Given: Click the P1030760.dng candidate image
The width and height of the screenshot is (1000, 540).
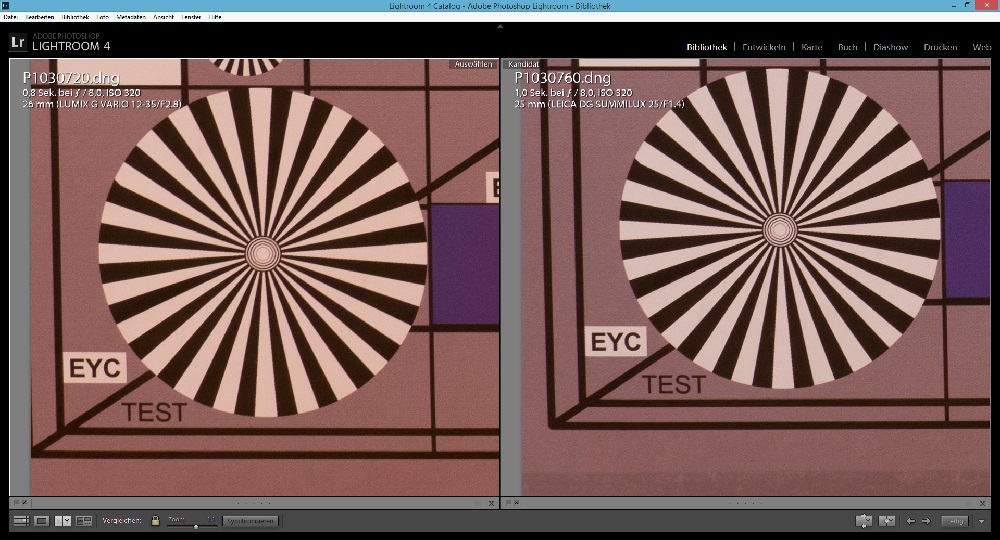Looking at the screenshot, I should click(746, 277).
